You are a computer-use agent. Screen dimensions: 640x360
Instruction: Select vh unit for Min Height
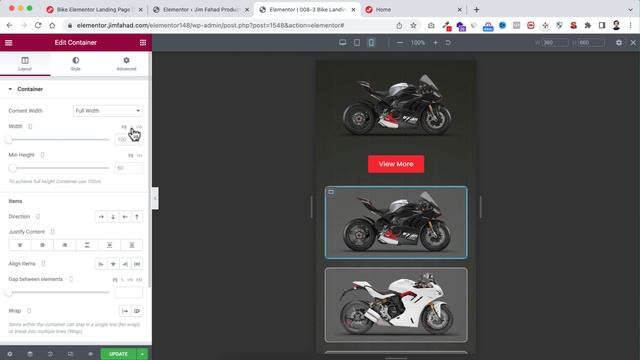pos(140,156)
